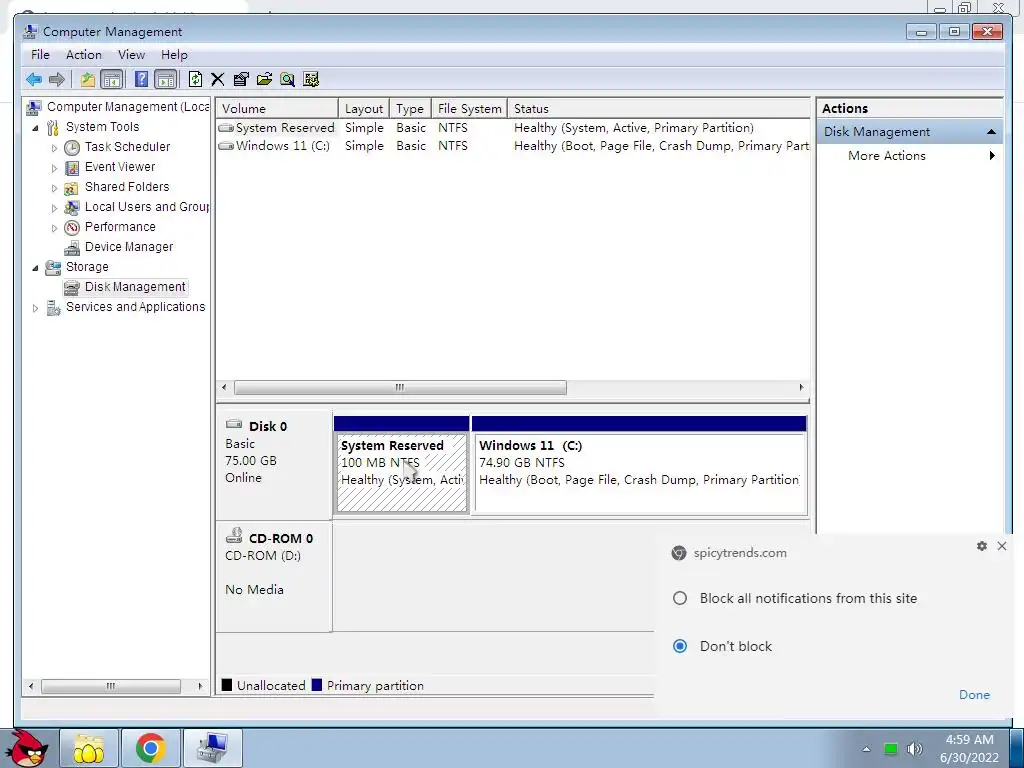
Task: Sort by the Volume column header
Action: tap(277, 108)
